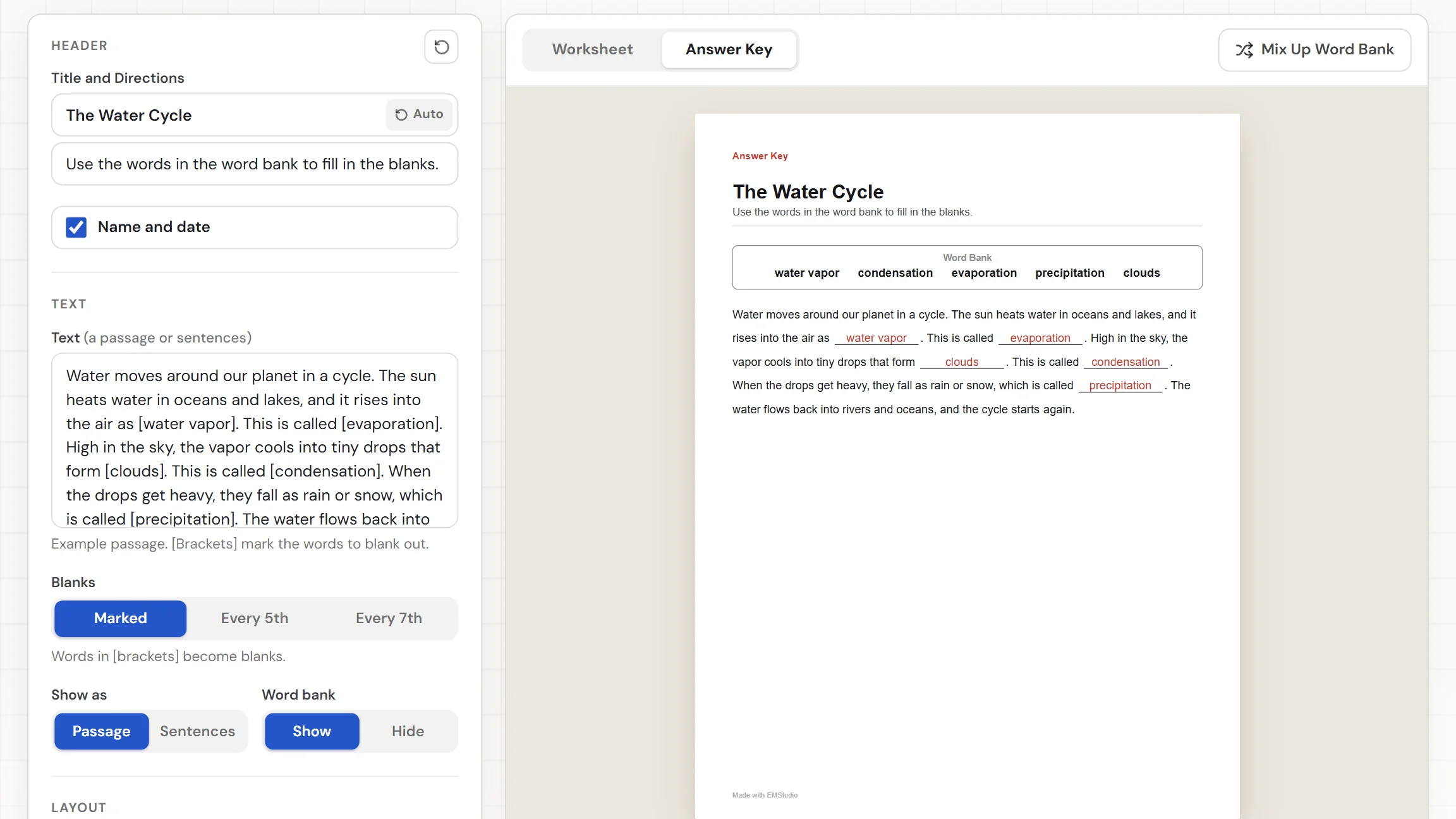1456x819 pixels.
Task: Click the reset header icon
Action: 441,47
